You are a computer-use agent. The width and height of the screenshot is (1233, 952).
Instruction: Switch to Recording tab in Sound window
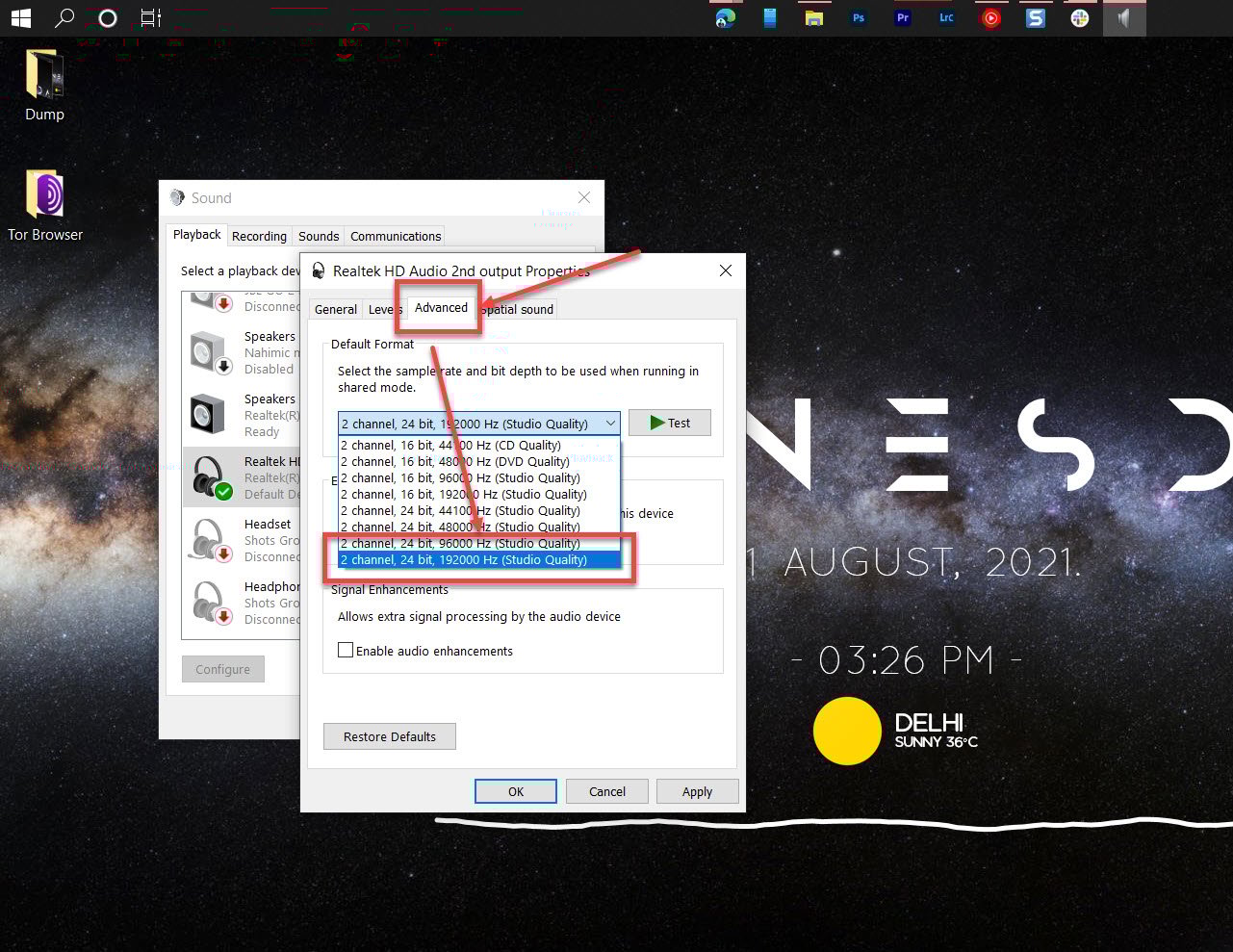point(259,237)
